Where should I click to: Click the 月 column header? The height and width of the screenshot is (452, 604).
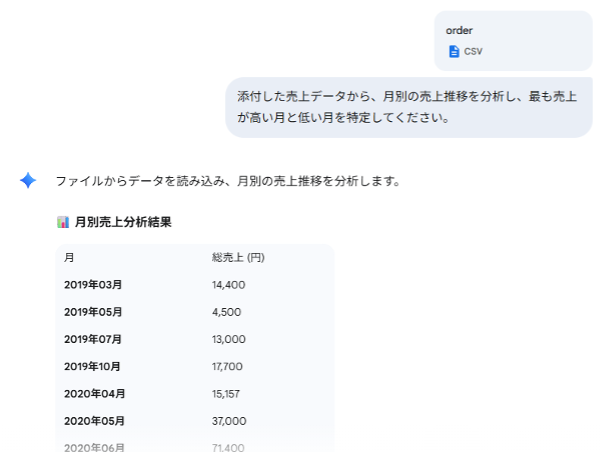pos(69,258)
